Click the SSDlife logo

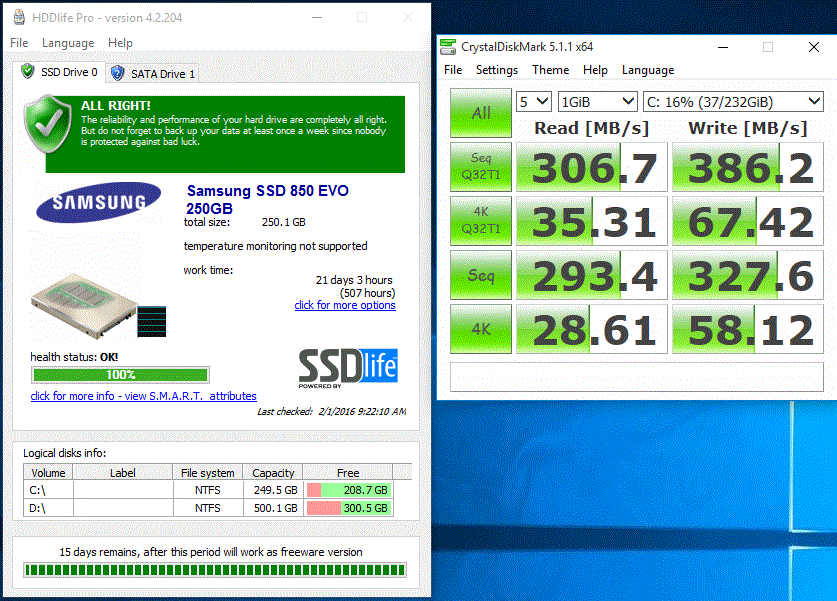(348, 368)
